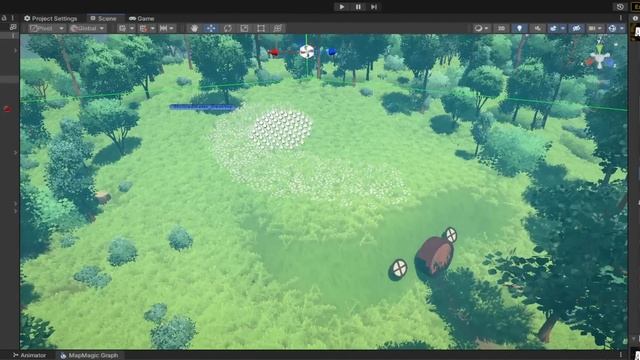Start Play mode with the Play button
640x360 pixels.
342,7
